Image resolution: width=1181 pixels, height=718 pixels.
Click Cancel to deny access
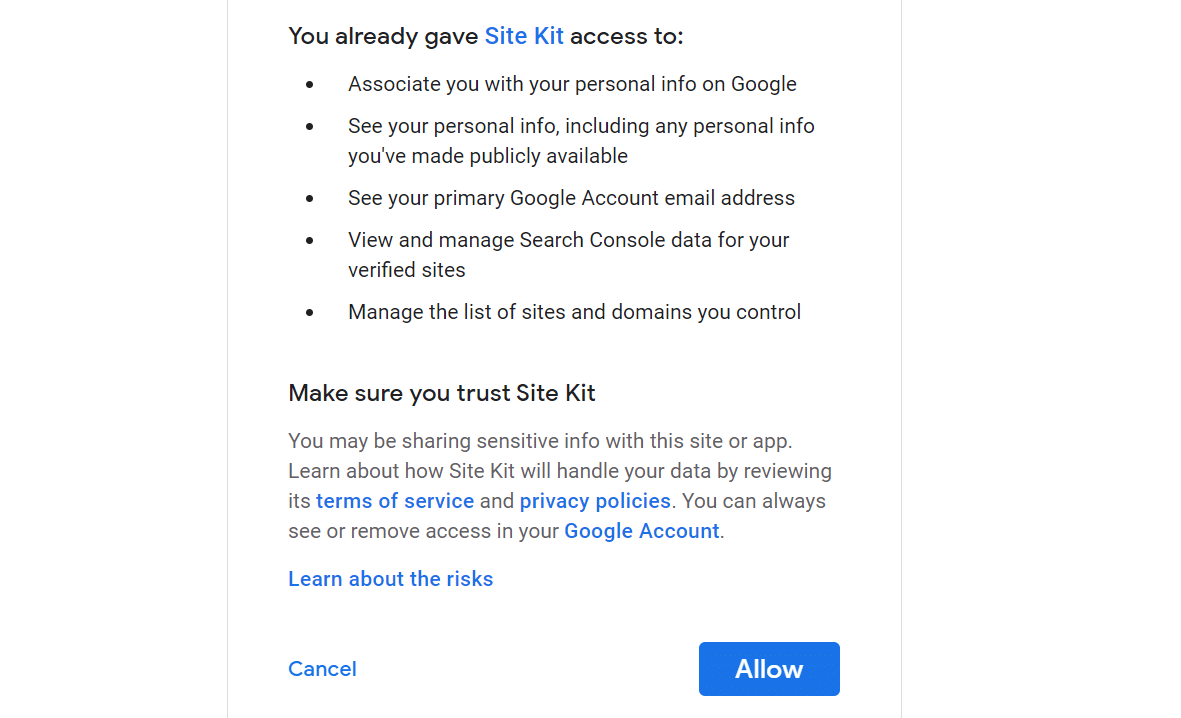point(322,668)
